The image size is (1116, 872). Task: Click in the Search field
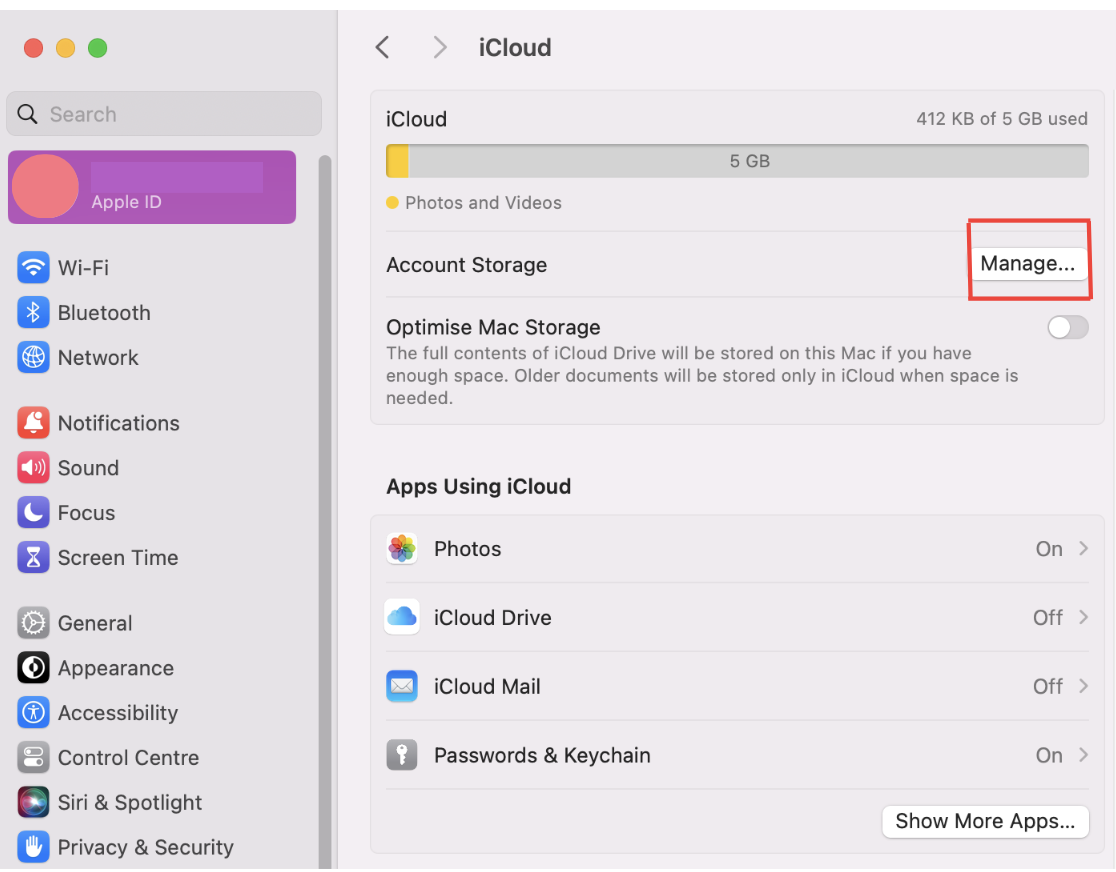(x=164, y=114)
